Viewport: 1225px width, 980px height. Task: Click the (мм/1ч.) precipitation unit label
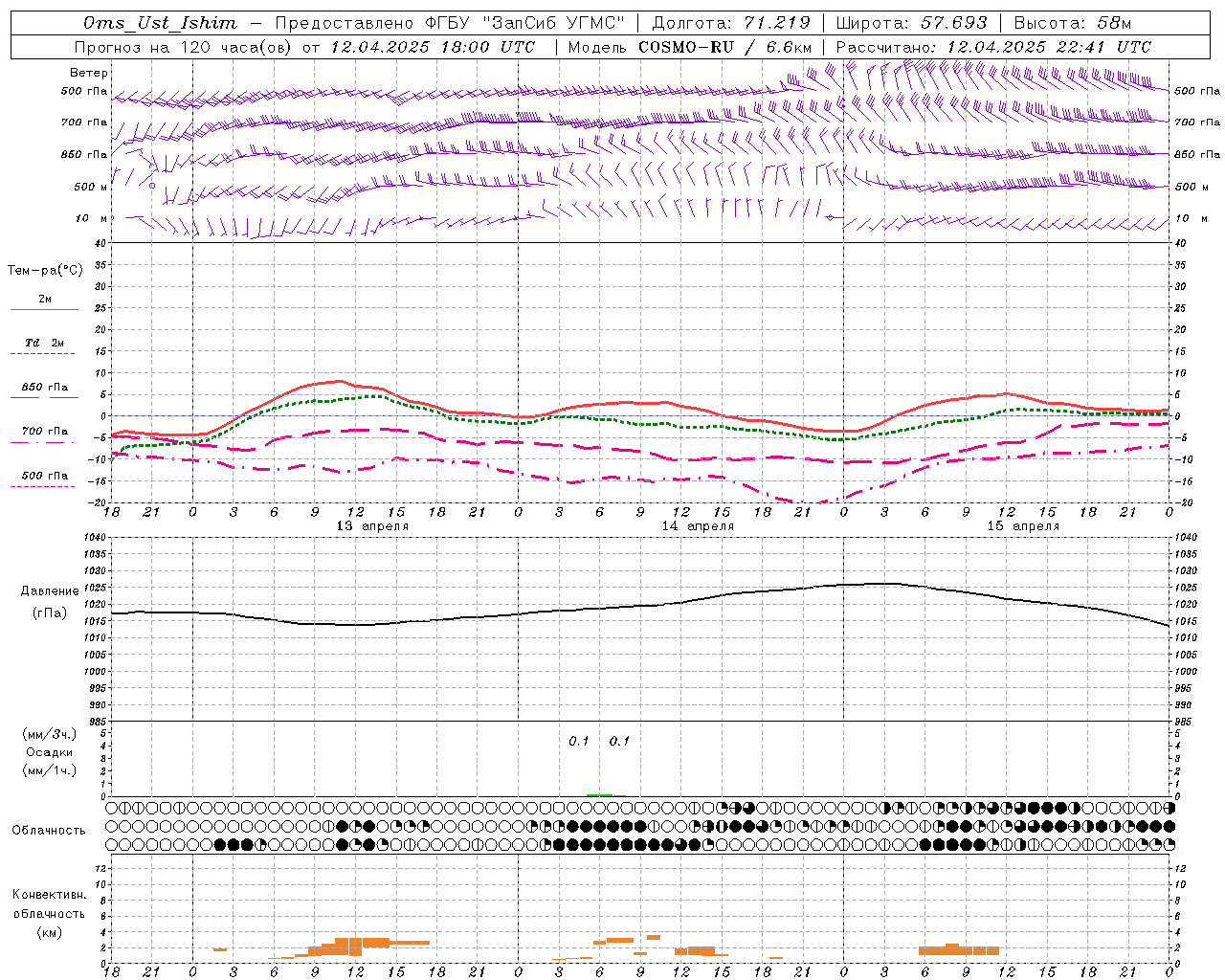coord(50,770)
